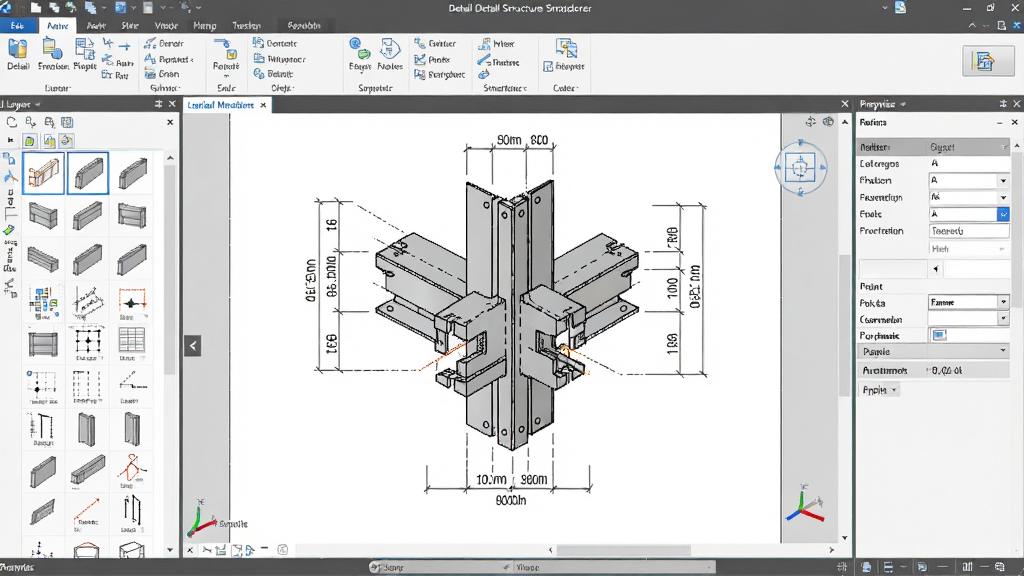The image size is (1024, 576).
Task: Pin the Properties panel using its header pin icon
Action: point(1003,104)
